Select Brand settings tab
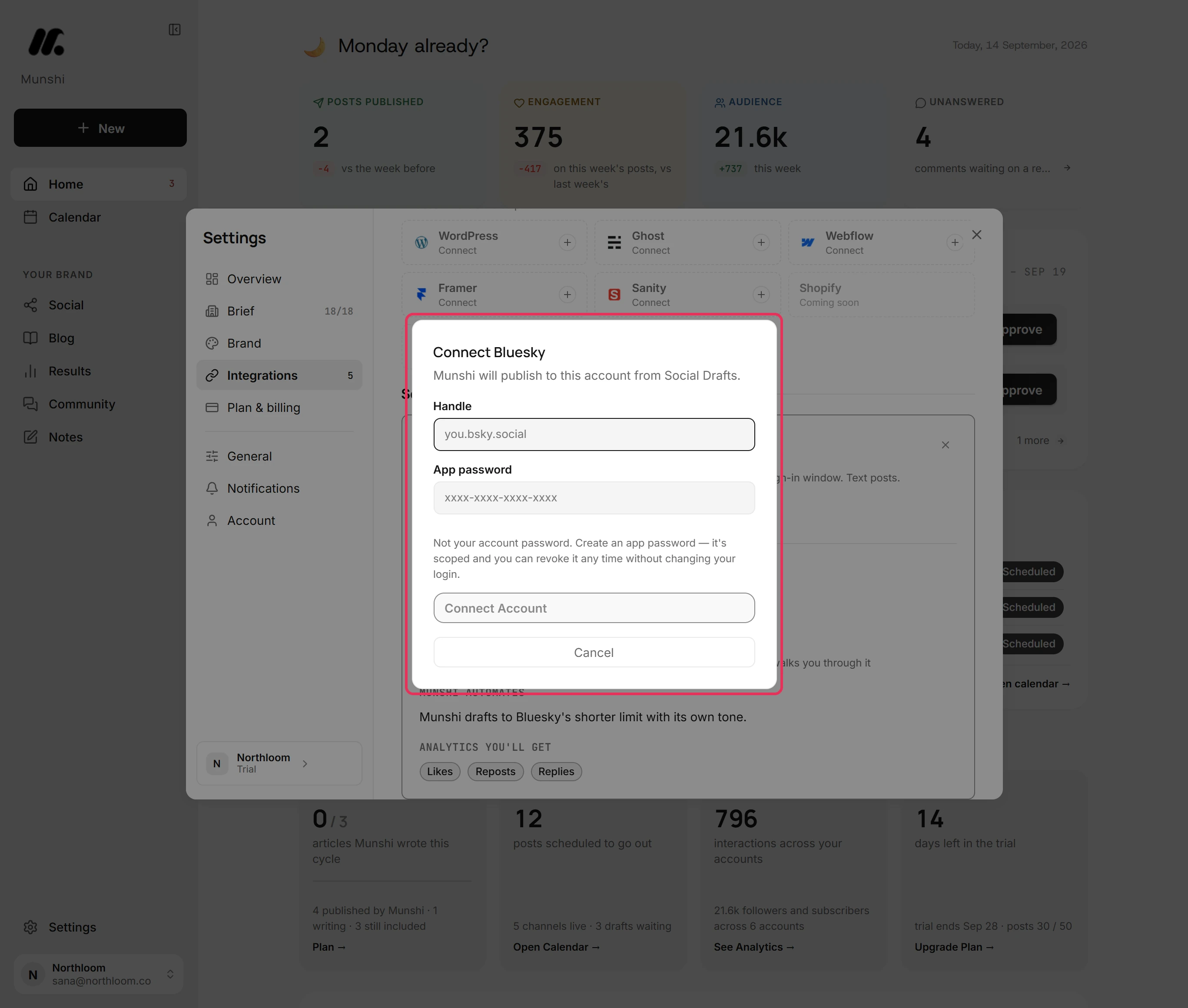Screen dimensions: 1188x1008 (279, 343)
